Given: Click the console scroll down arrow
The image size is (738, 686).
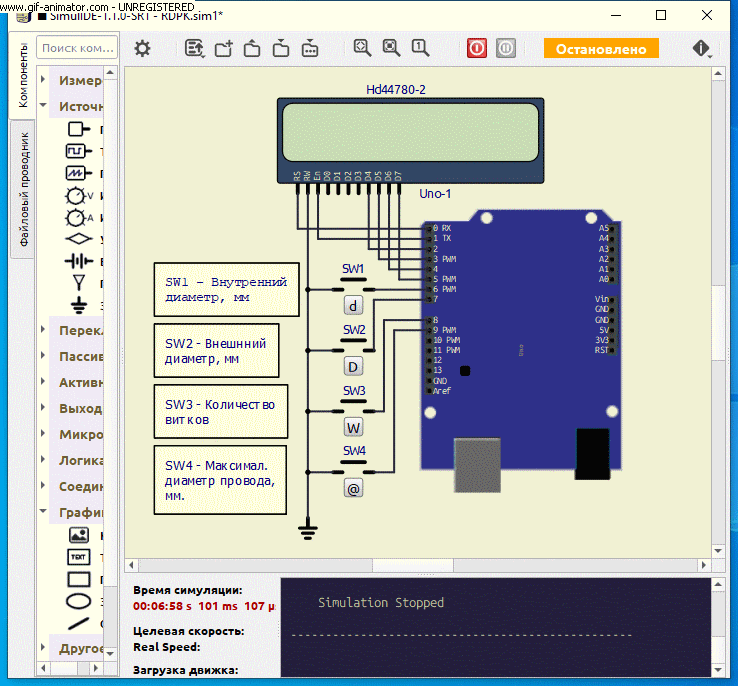Looking at the screenshot, I should [x=718, y=670].
